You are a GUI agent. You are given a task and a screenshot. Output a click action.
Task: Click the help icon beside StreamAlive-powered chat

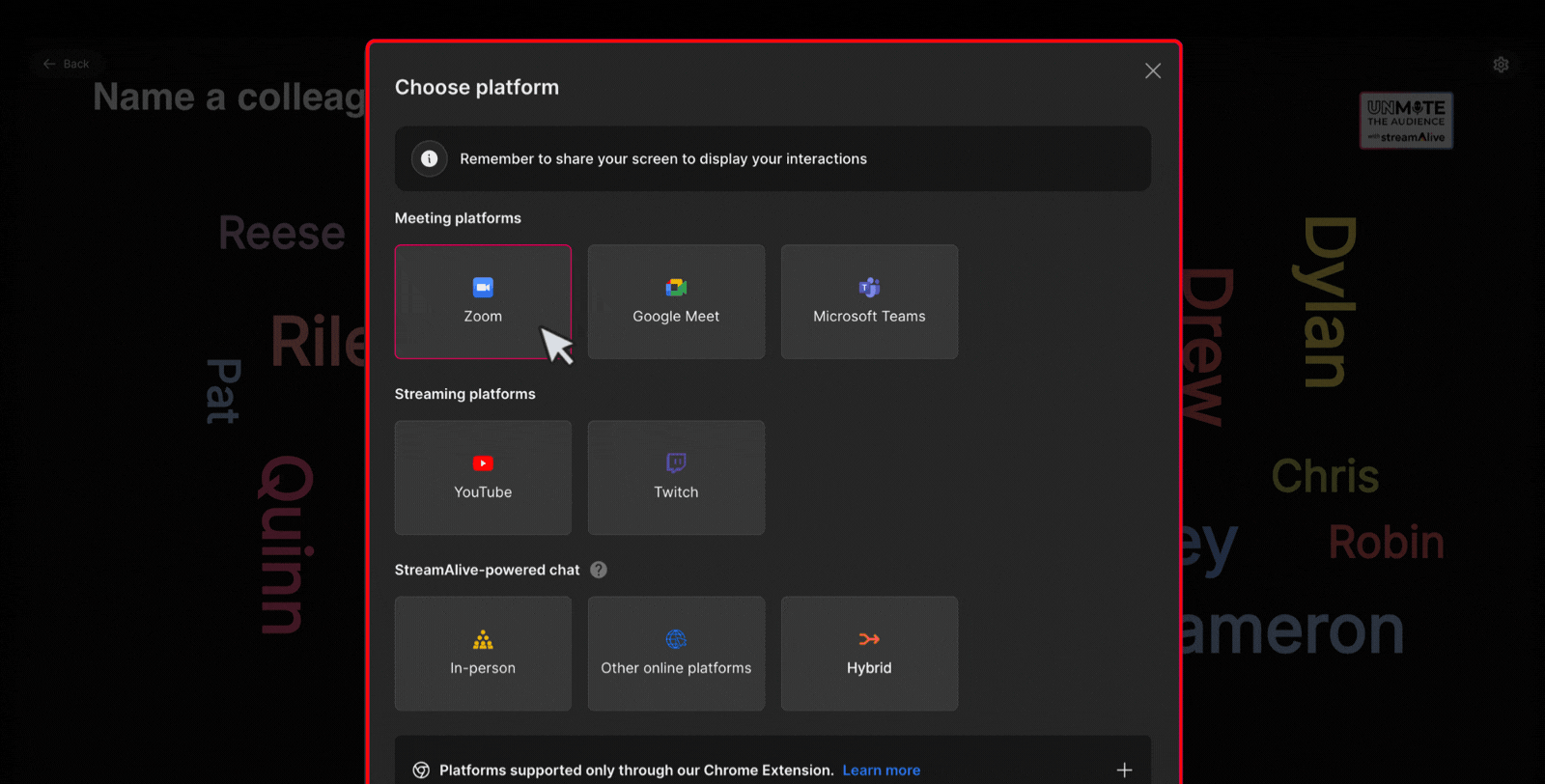tap(599, 570)
